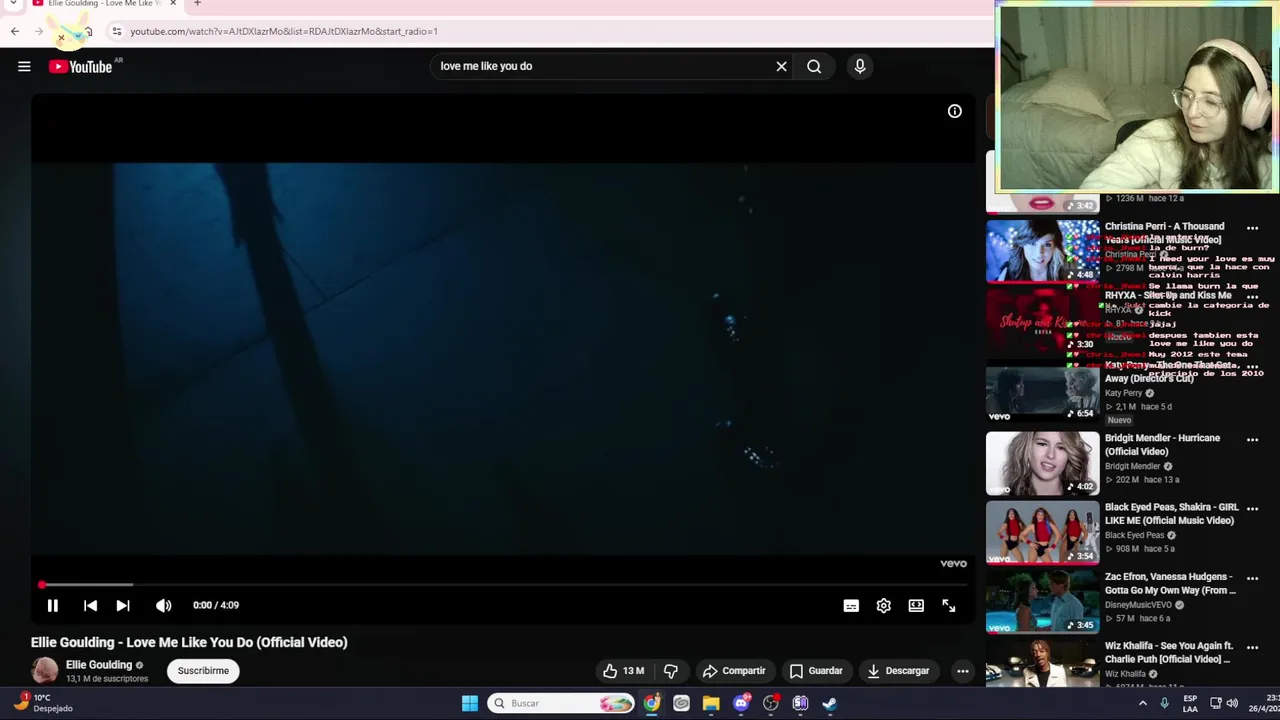Image resolution: width=1280 pixels, height=720 pixels.
Task: Open Chrome from the taskbar
Action: (x=651, y=703)
